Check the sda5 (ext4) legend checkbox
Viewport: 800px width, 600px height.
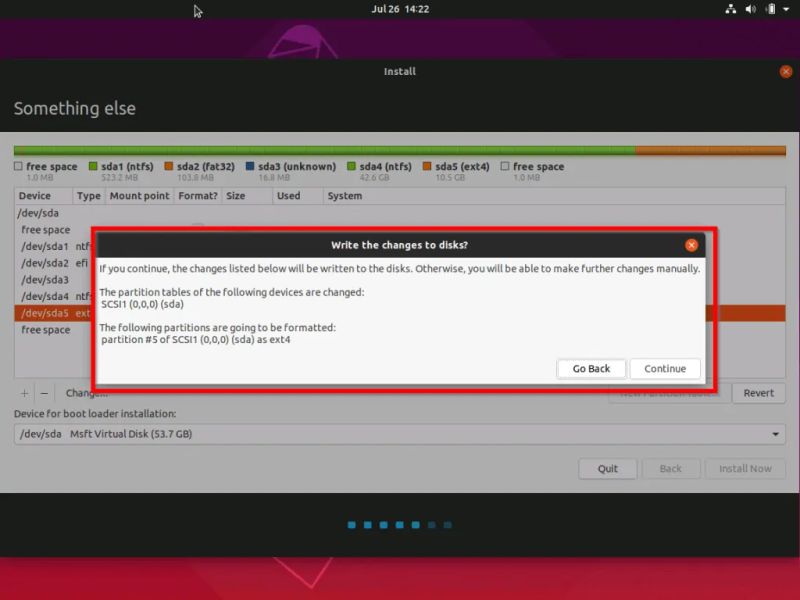427,166
